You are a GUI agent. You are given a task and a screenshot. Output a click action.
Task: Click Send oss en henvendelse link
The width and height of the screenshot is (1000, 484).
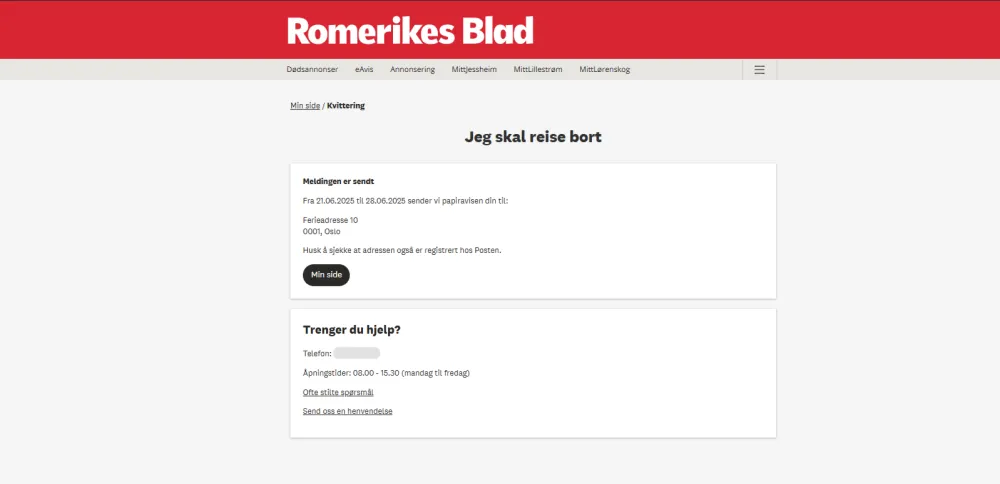click(347, 411)
